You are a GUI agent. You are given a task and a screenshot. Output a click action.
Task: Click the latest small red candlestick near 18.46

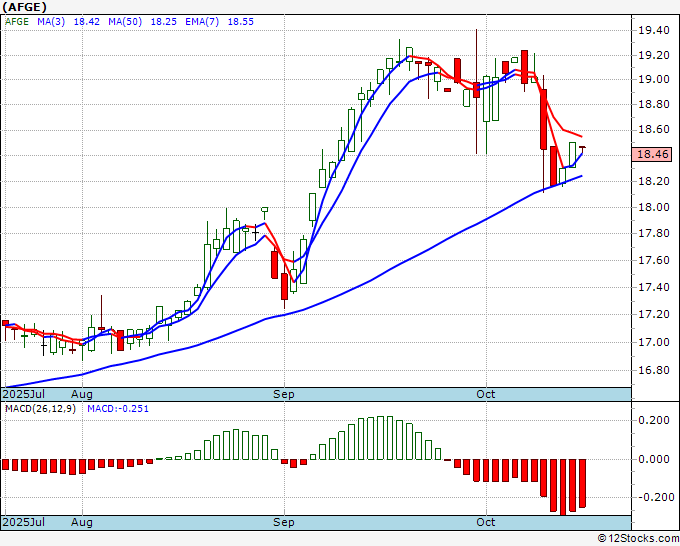pos(582,148)
